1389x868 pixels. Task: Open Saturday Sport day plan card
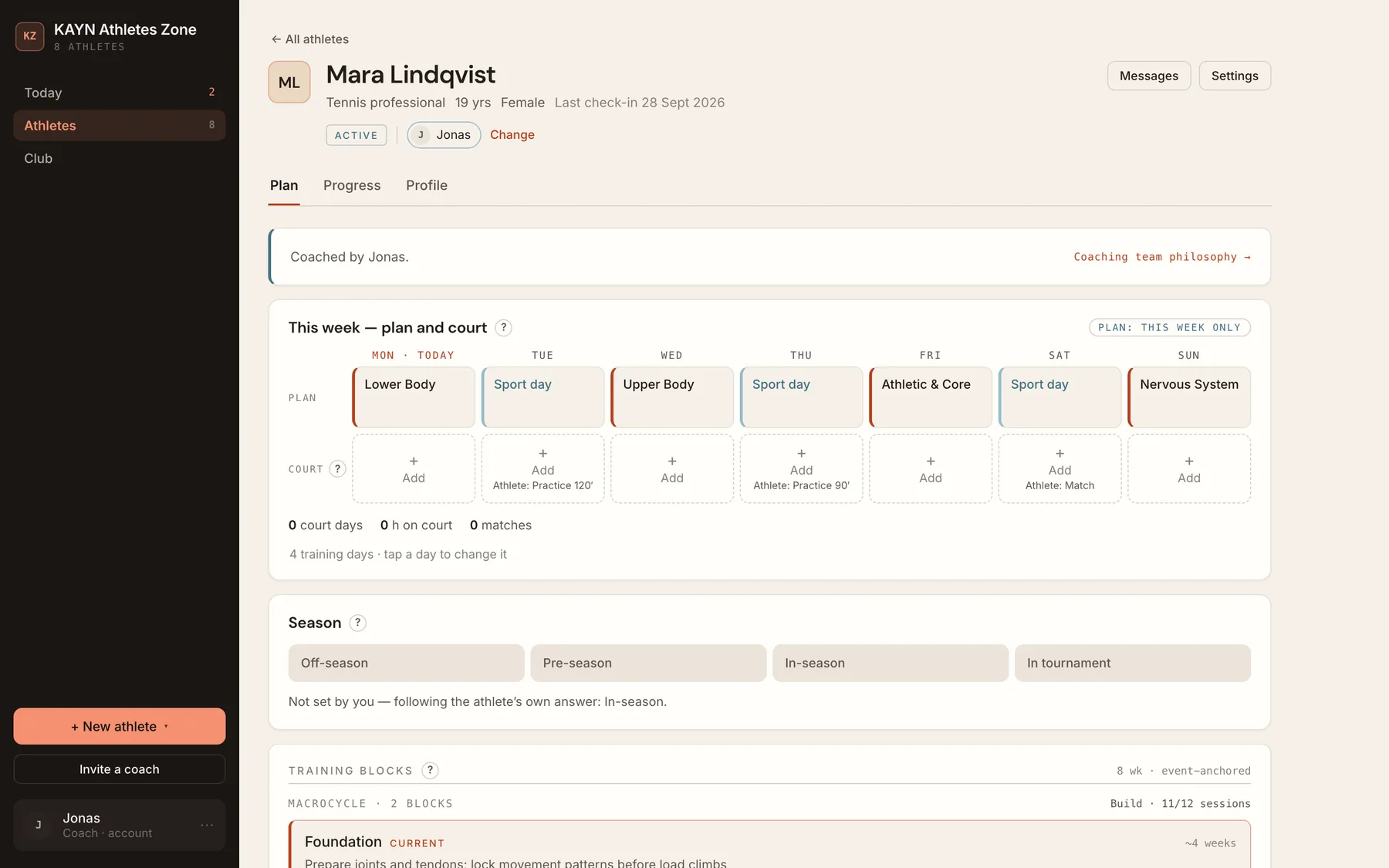[x=1060, y=397]
